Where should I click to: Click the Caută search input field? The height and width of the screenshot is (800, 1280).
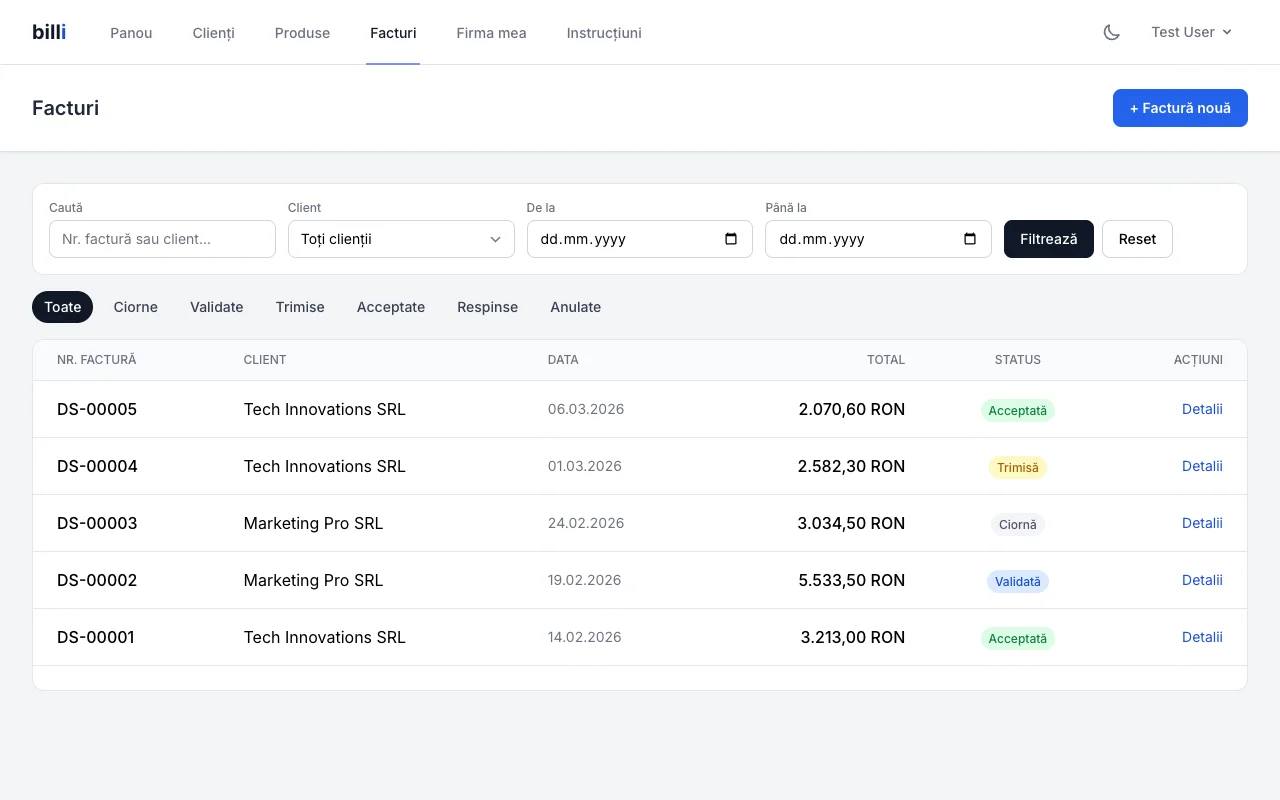[x=162, y=239]
